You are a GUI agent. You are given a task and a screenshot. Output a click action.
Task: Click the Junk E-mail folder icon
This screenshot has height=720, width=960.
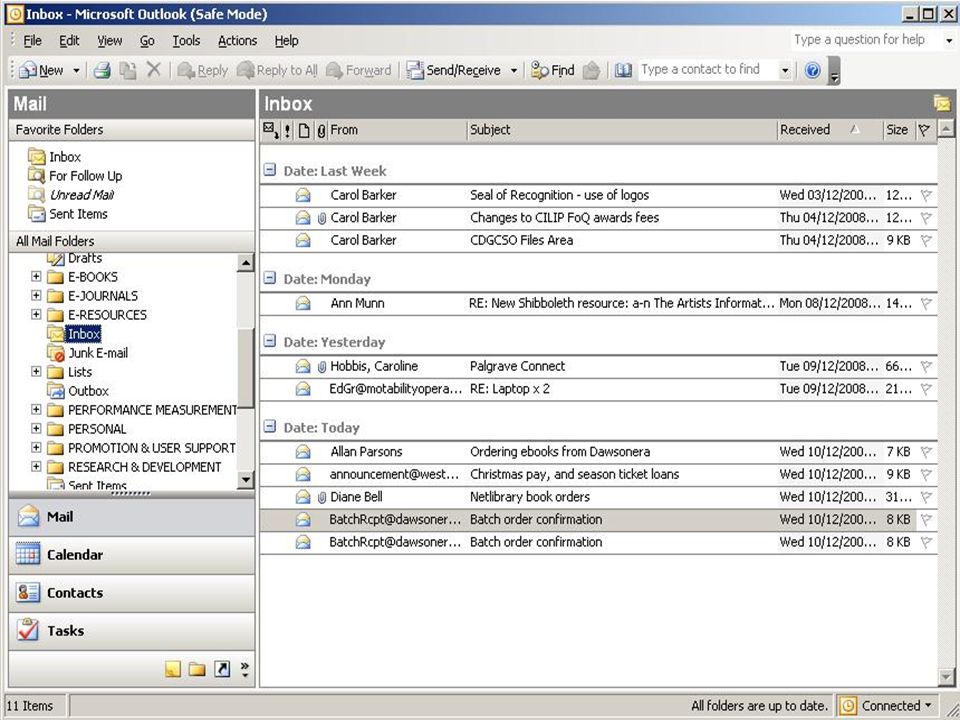coord(56,353)
